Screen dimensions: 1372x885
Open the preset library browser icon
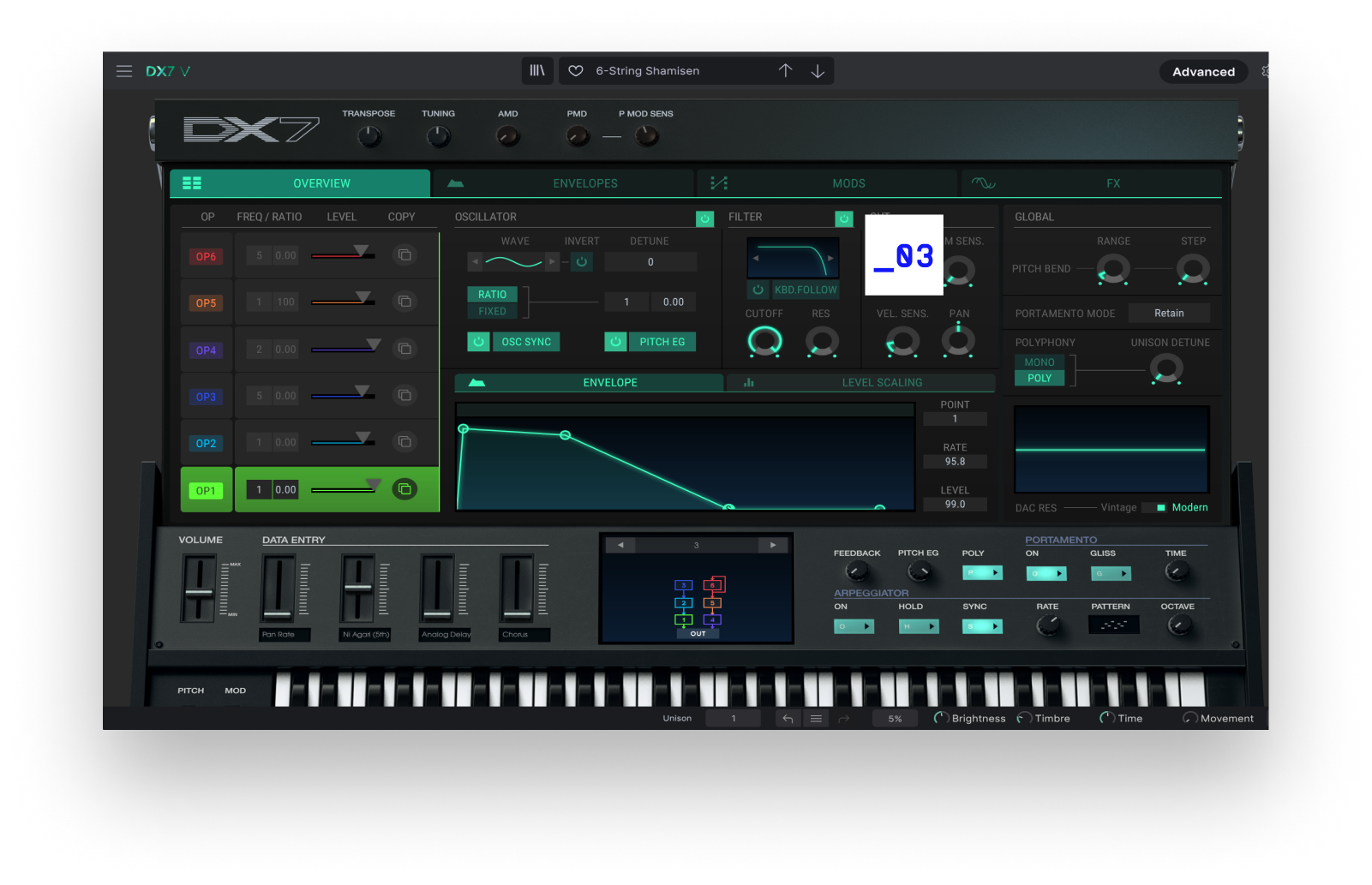[x=537, y=71]
